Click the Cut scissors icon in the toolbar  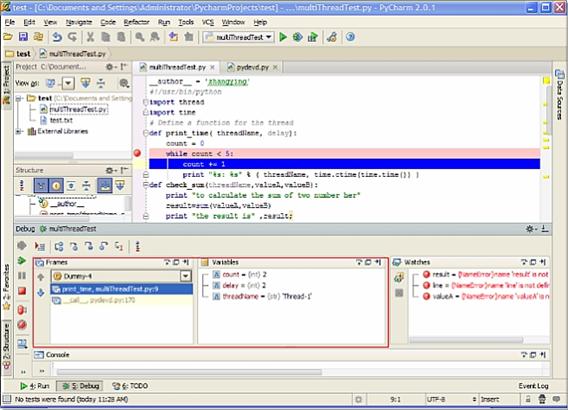91,37
